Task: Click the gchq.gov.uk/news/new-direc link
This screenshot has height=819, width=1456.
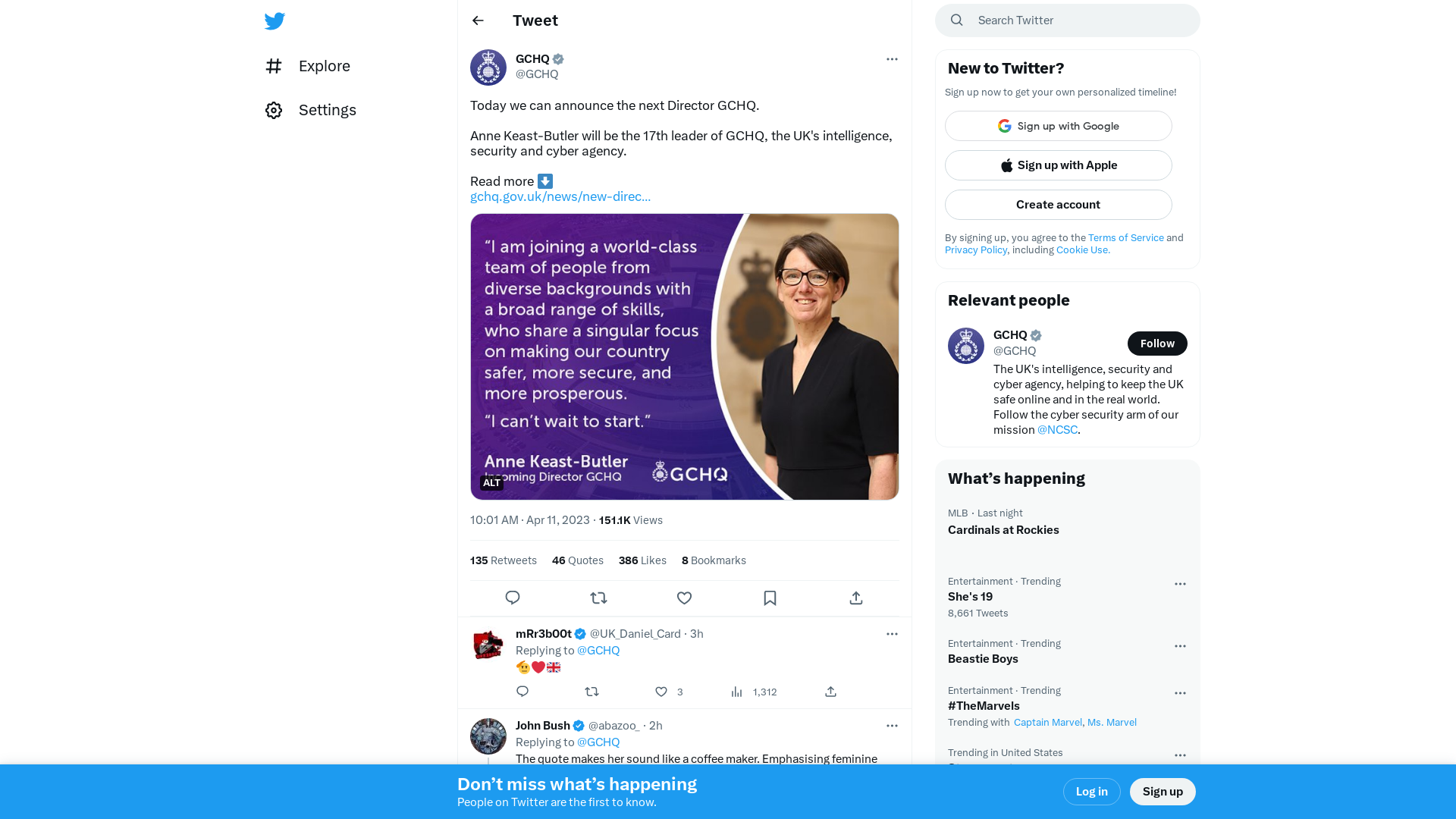Action: pyautogui.click(x=561, y=197)
